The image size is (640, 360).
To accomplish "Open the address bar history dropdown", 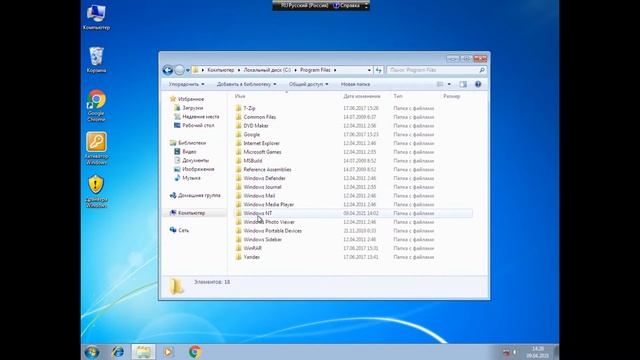I will pyautogui.click(x=369, y=70).
